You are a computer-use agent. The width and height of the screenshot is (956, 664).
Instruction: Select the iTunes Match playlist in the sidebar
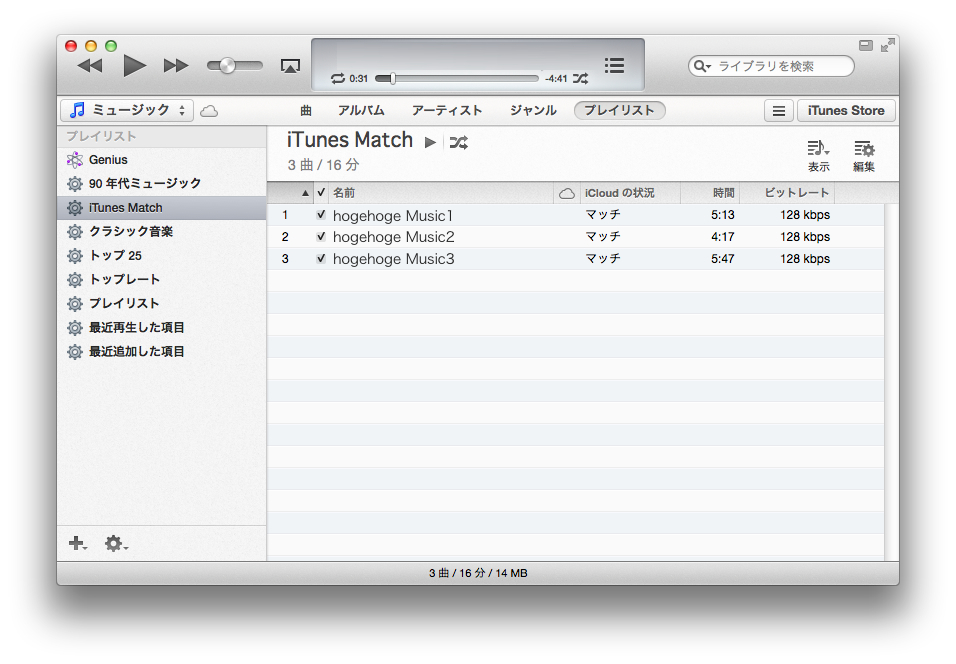(162, 208)
